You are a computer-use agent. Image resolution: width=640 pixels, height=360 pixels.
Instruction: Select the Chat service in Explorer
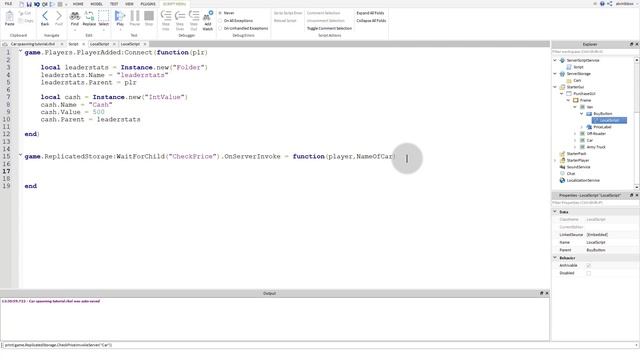click(x=571, y=173)
